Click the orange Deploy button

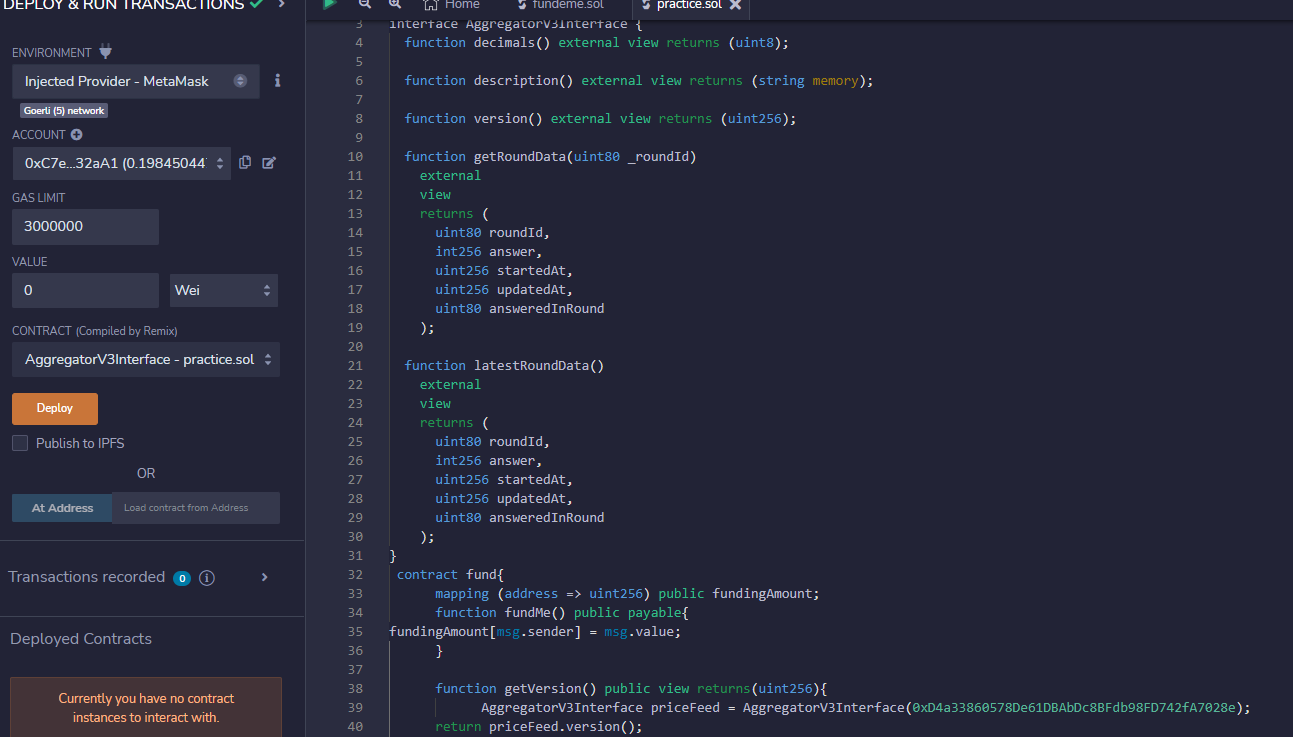[x=55, y=408]
